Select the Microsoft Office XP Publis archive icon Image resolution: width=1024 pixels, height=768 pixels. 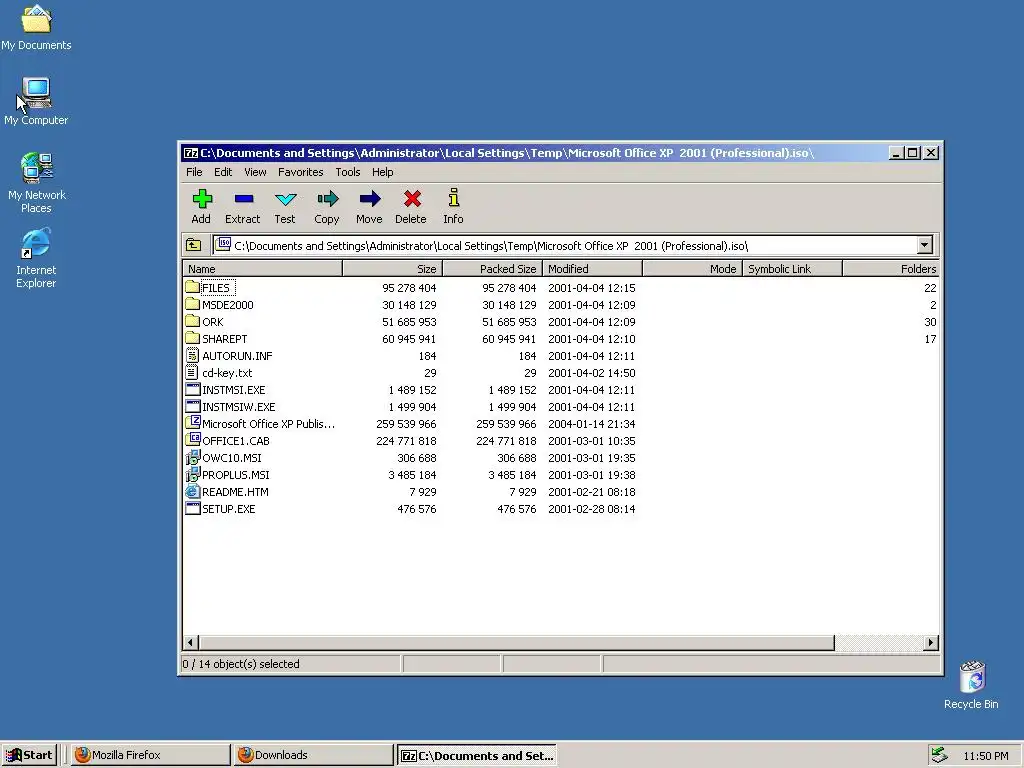193,423
